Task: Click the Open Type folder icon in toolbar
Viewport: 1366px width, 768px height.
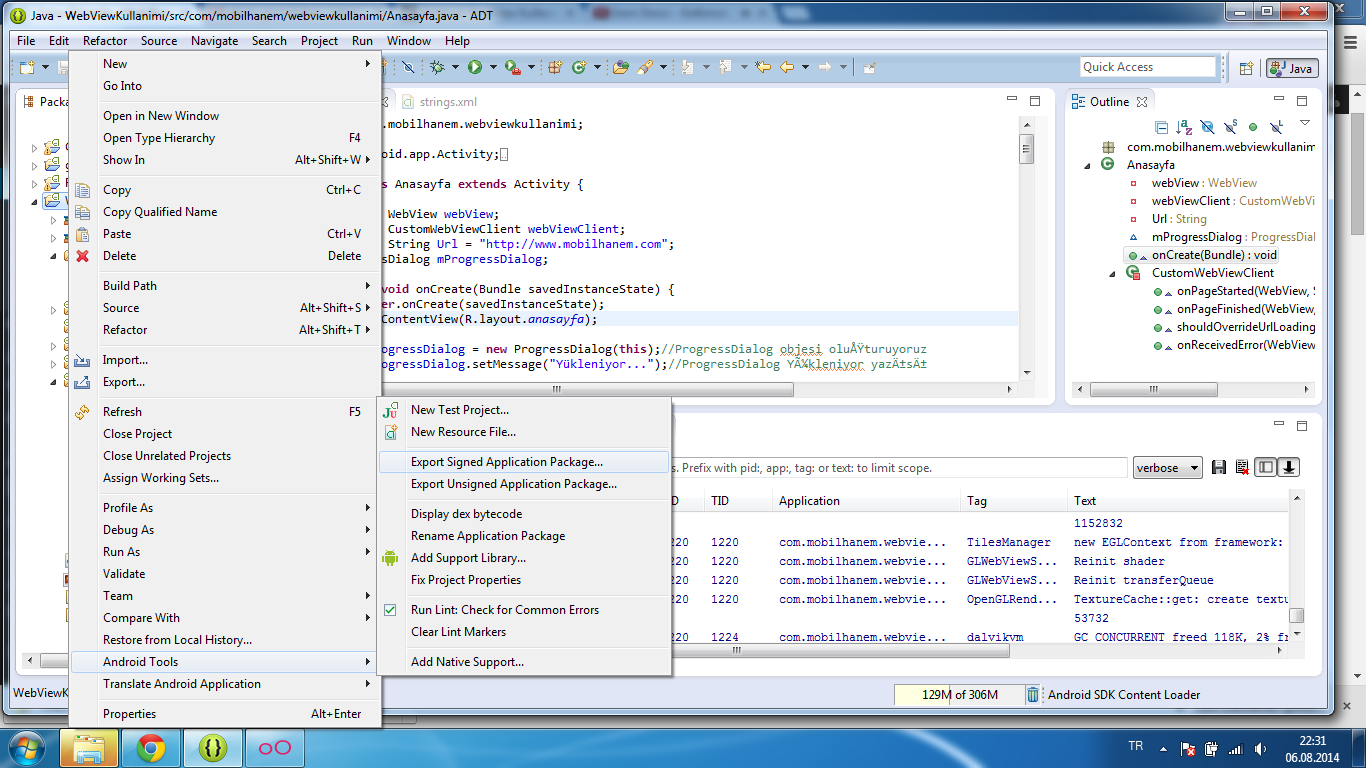Action: coord(621,67)
